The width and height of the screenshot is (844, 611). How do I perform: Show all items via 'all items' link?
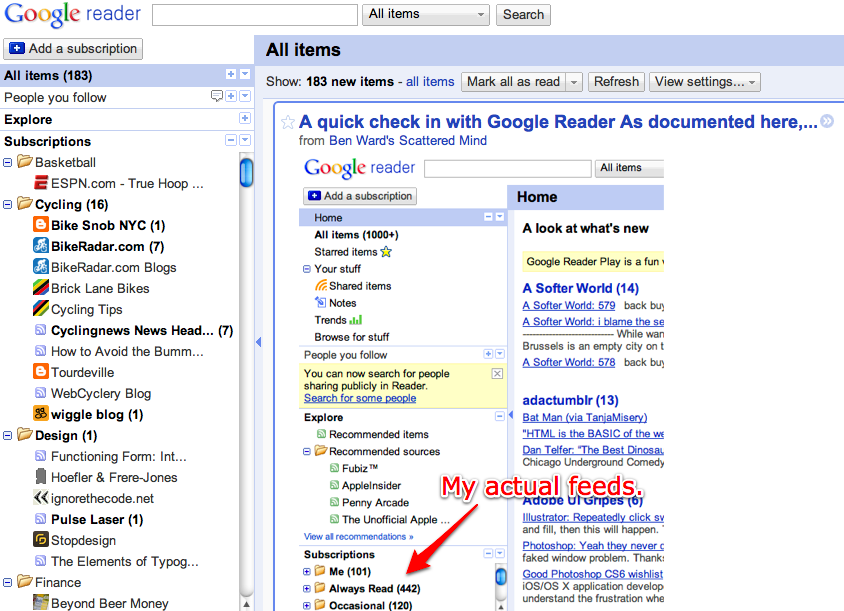tap(430, 82)
